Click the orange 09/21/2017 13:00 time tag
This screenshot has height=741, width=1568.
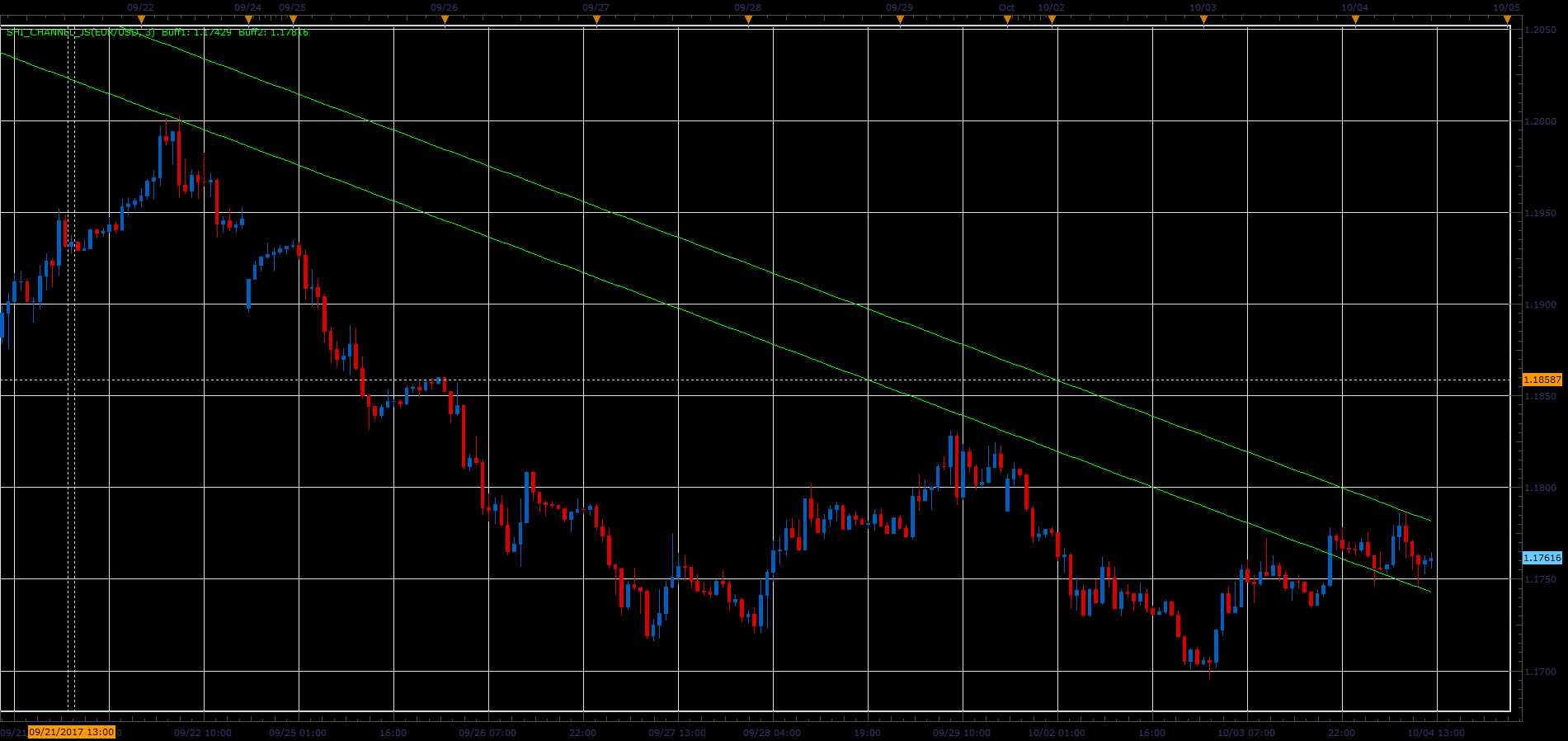tap(72, 732)
